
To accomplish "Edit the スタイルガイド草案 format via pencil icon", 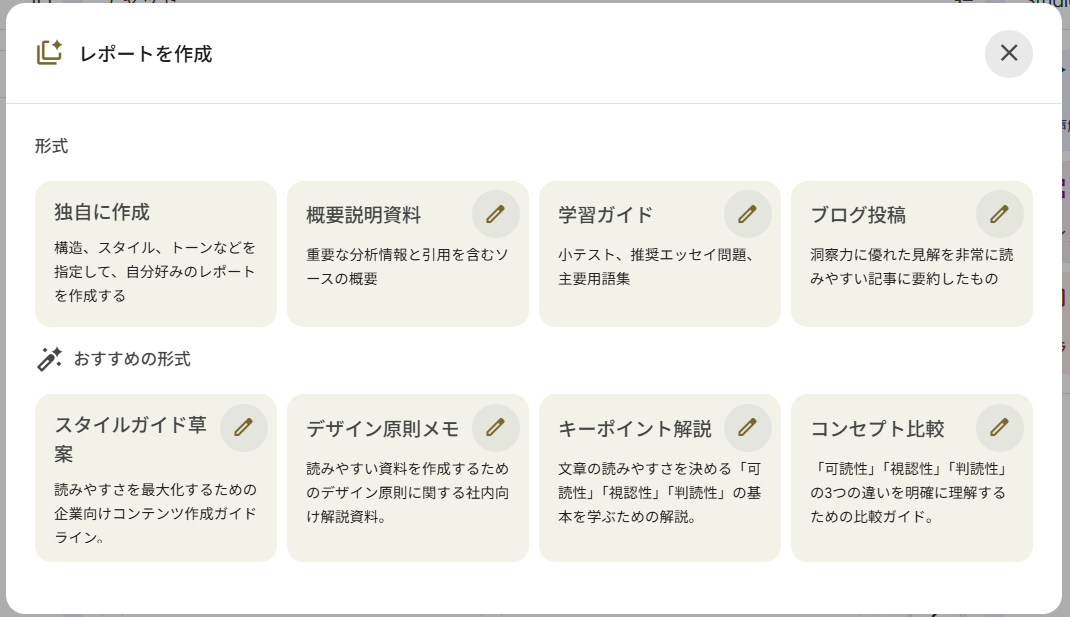I will (x=244, y=428).
